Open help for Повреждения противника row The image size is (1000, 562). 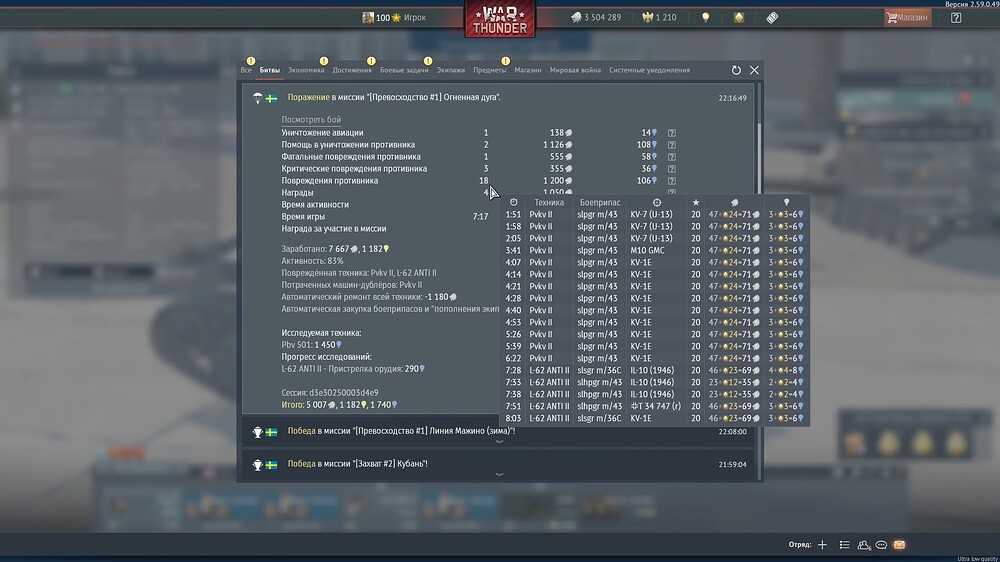672,181
